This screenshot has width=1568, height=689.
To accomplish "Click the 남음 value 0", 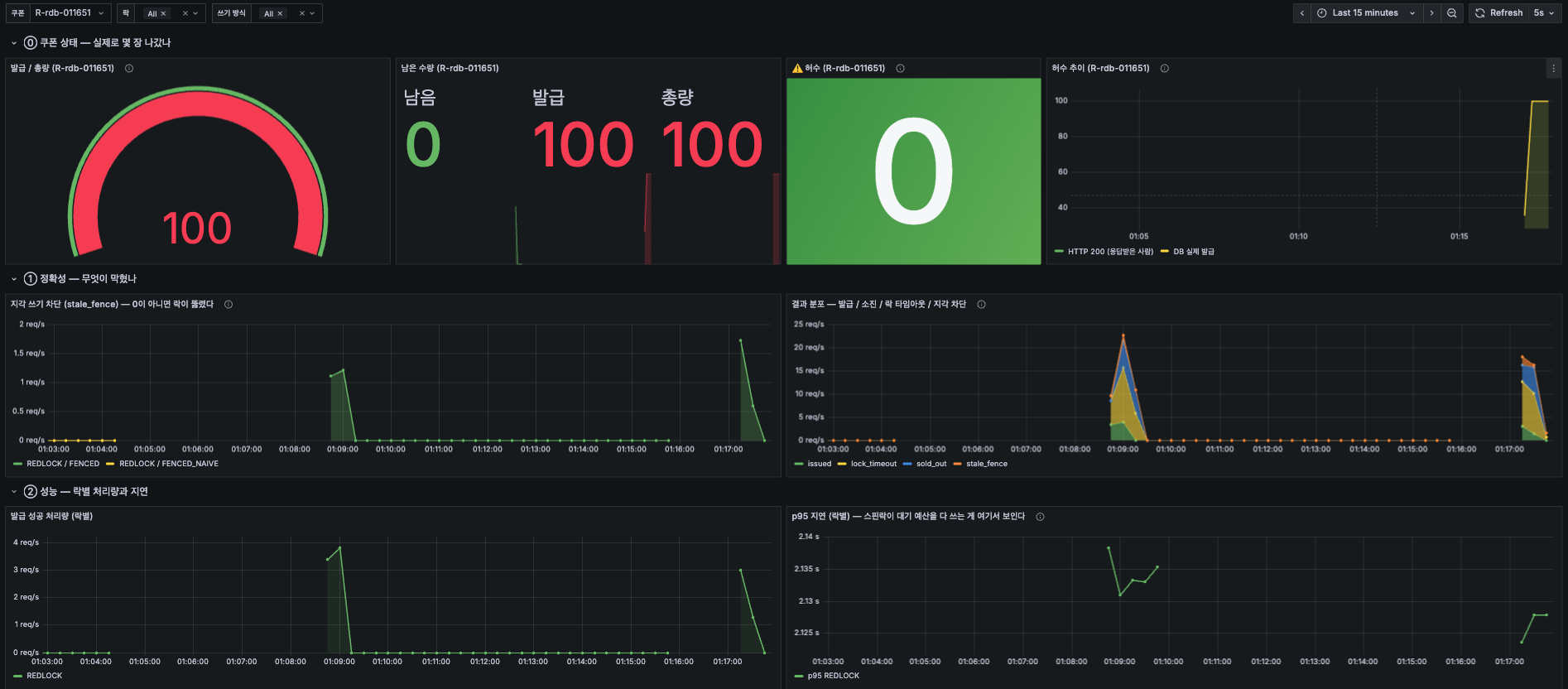I will (423, 145).
